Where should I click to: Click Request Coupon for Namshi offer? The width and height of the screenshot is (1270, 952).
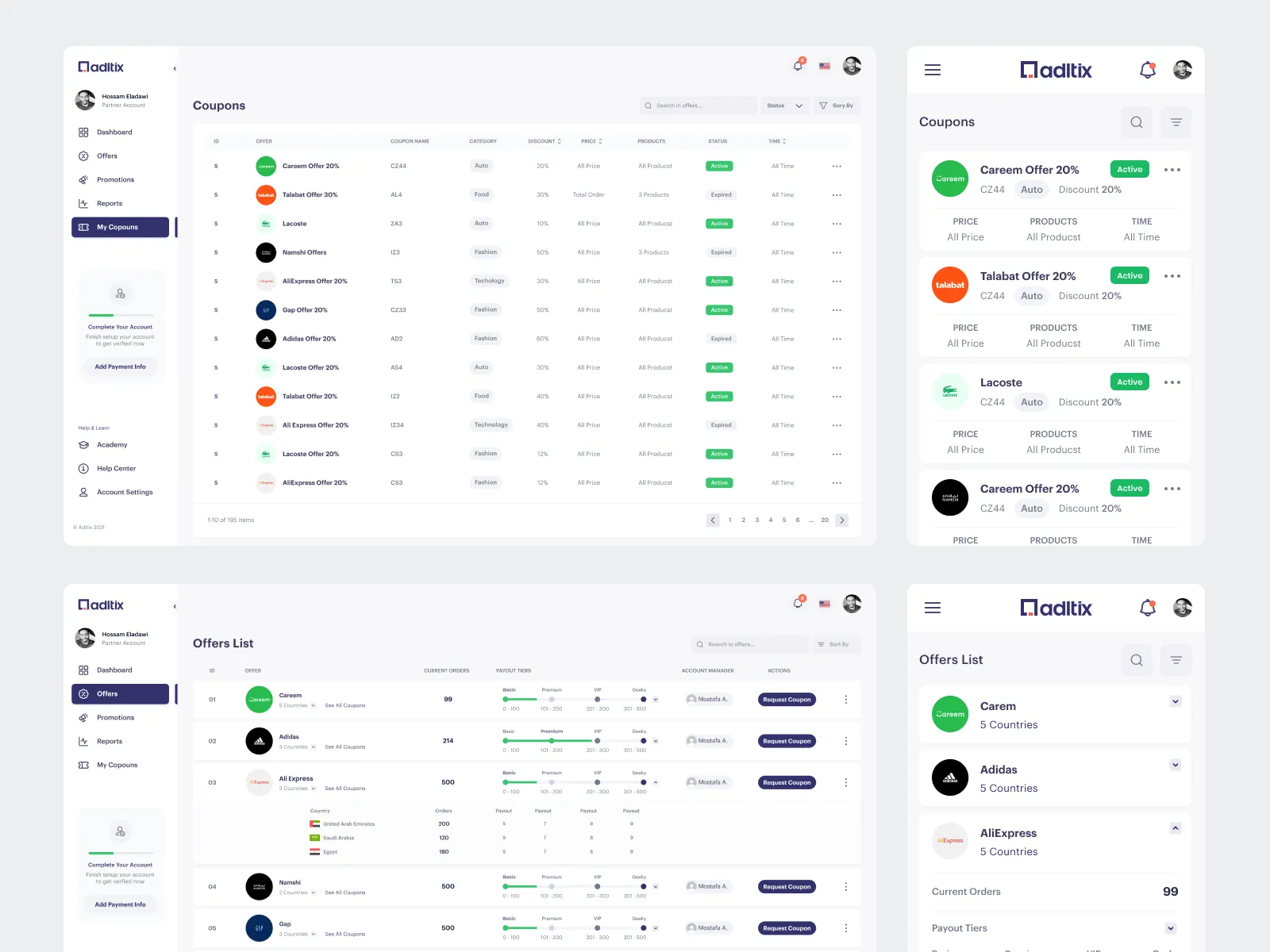pos(787,887)
